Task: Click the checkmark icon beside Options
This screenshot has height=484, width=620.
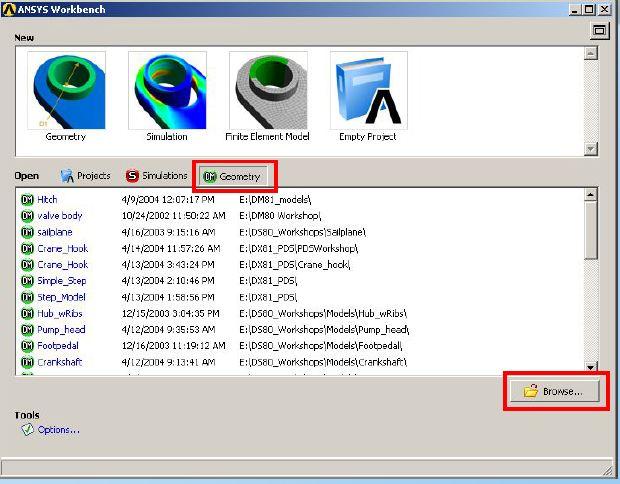Action: coord(27,430)
